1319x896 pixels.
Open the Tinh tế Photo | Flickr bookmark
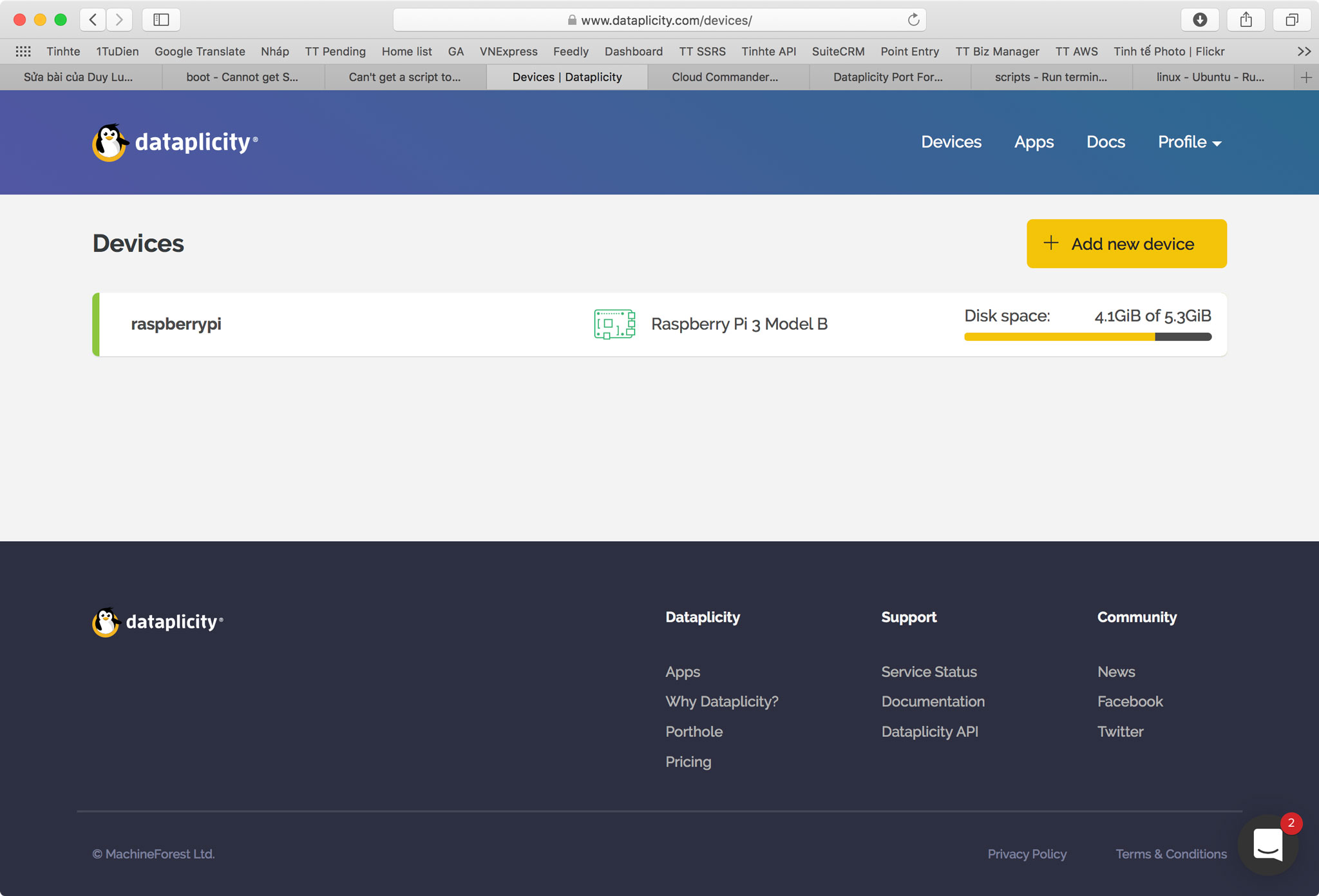tap(1169, 52)
